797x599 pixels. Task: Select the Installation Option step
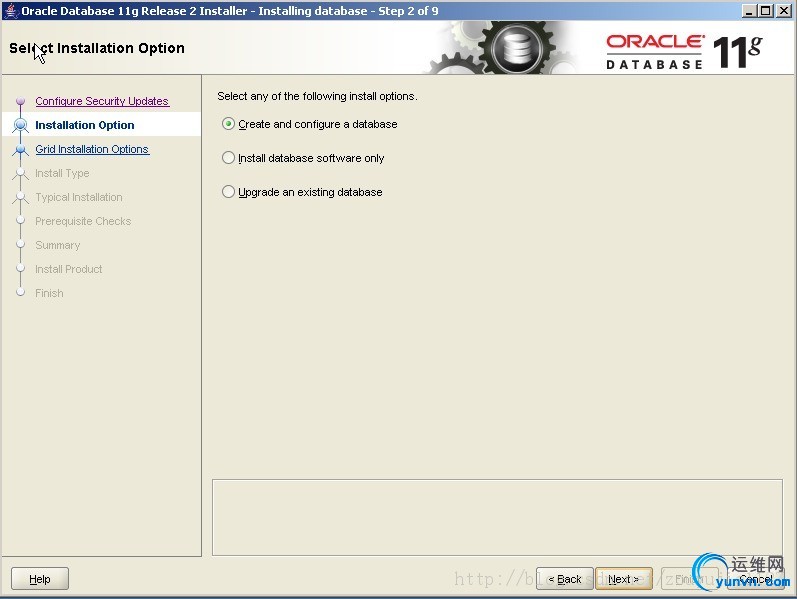[x=85, y=125]
